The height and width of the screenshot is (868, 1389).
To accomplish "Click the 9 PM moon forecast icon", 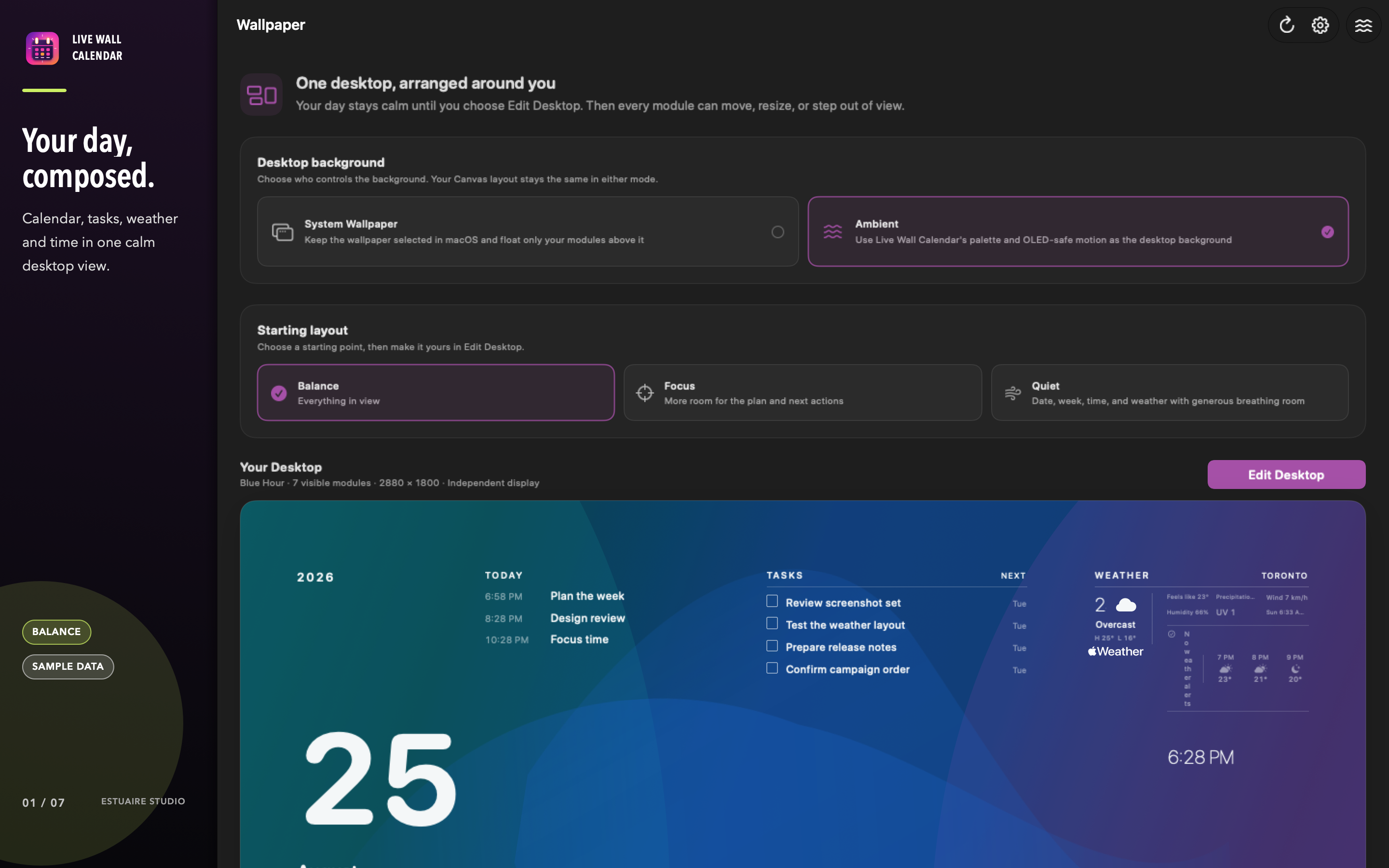I will click(1295, 668).
